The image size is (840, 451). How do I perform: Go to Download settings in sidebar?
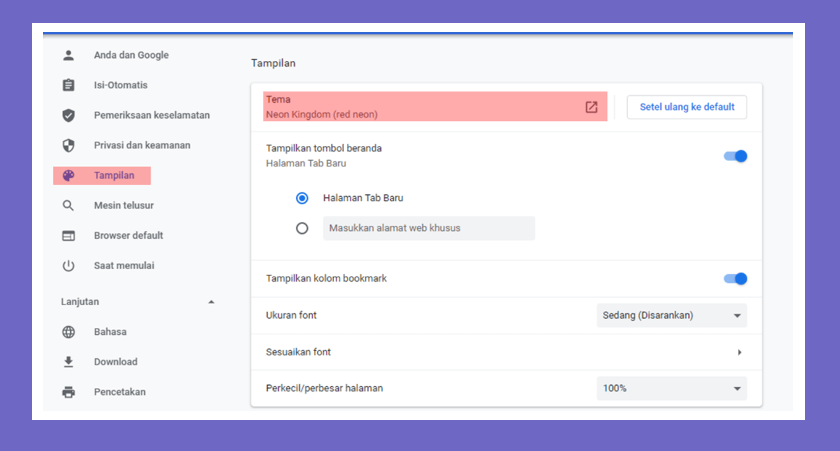(x=116, y=362)
